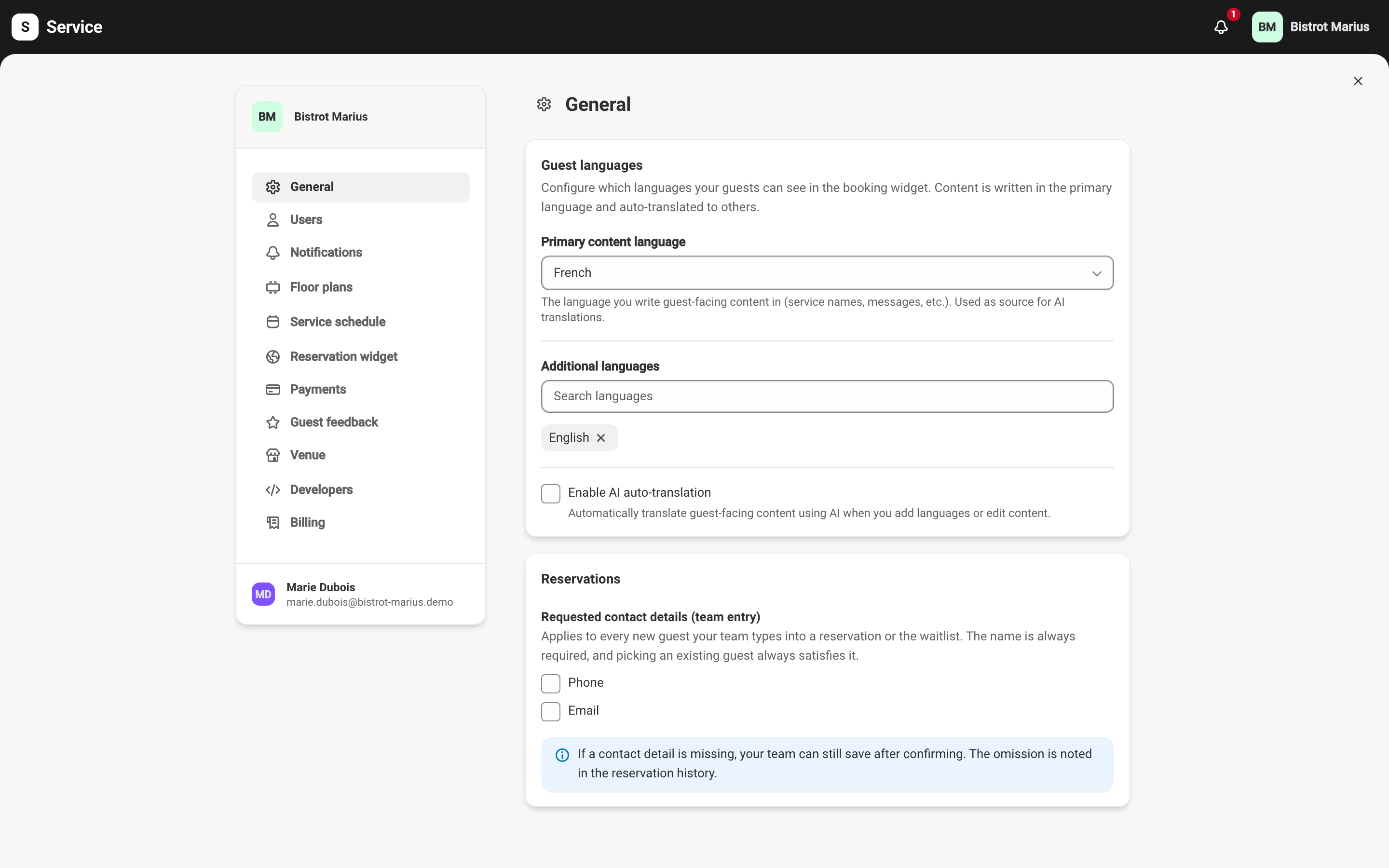1389x868 pixels.
Task: Click the Requested contact details (team entry) heading
Action: pyautogui.click(x=650, y=617)
